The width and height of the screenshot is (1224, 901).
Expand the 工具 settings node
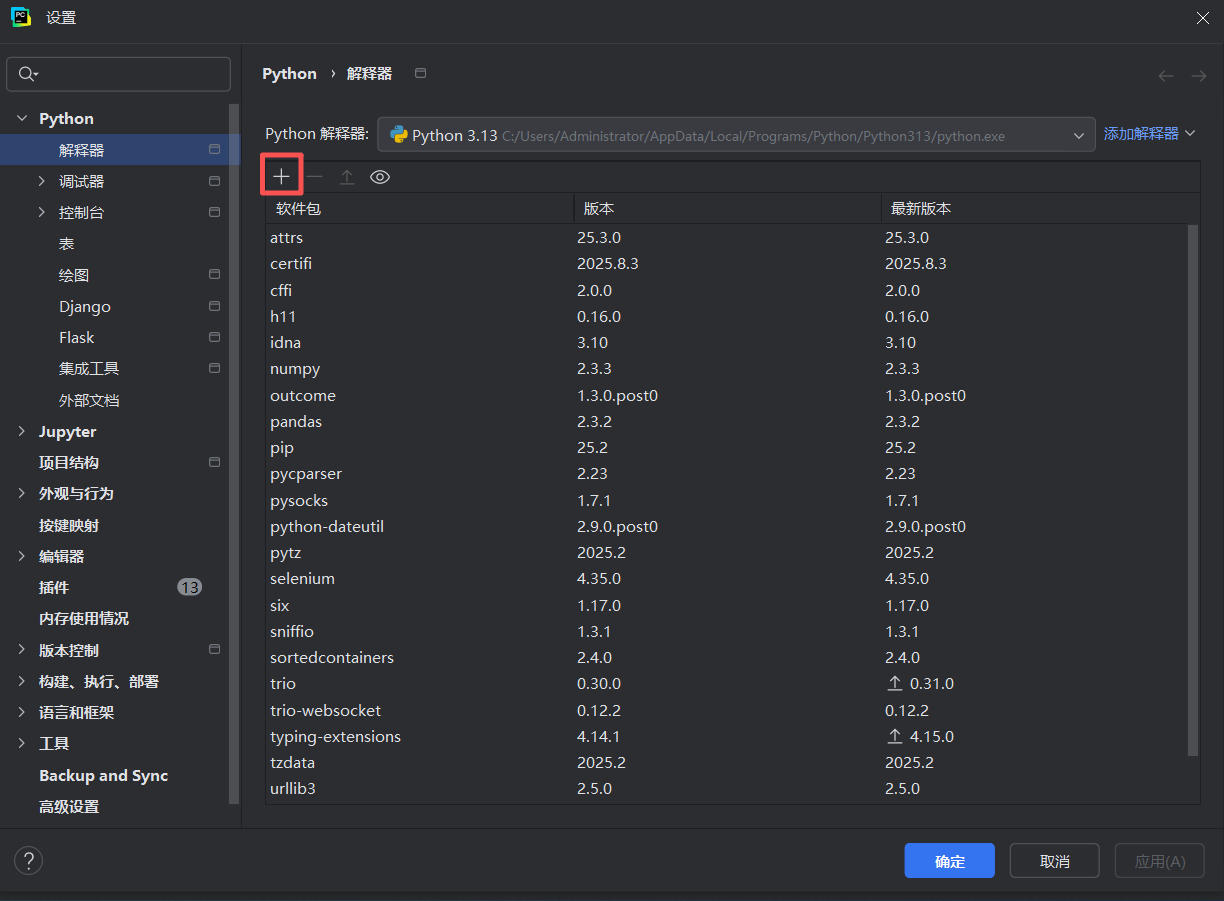point(22,744)
